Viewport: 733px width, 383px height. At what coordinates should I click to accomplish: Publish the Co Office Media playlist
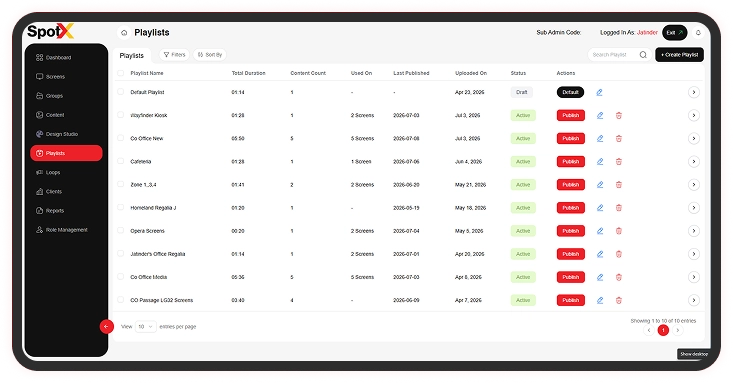(570, 277)
